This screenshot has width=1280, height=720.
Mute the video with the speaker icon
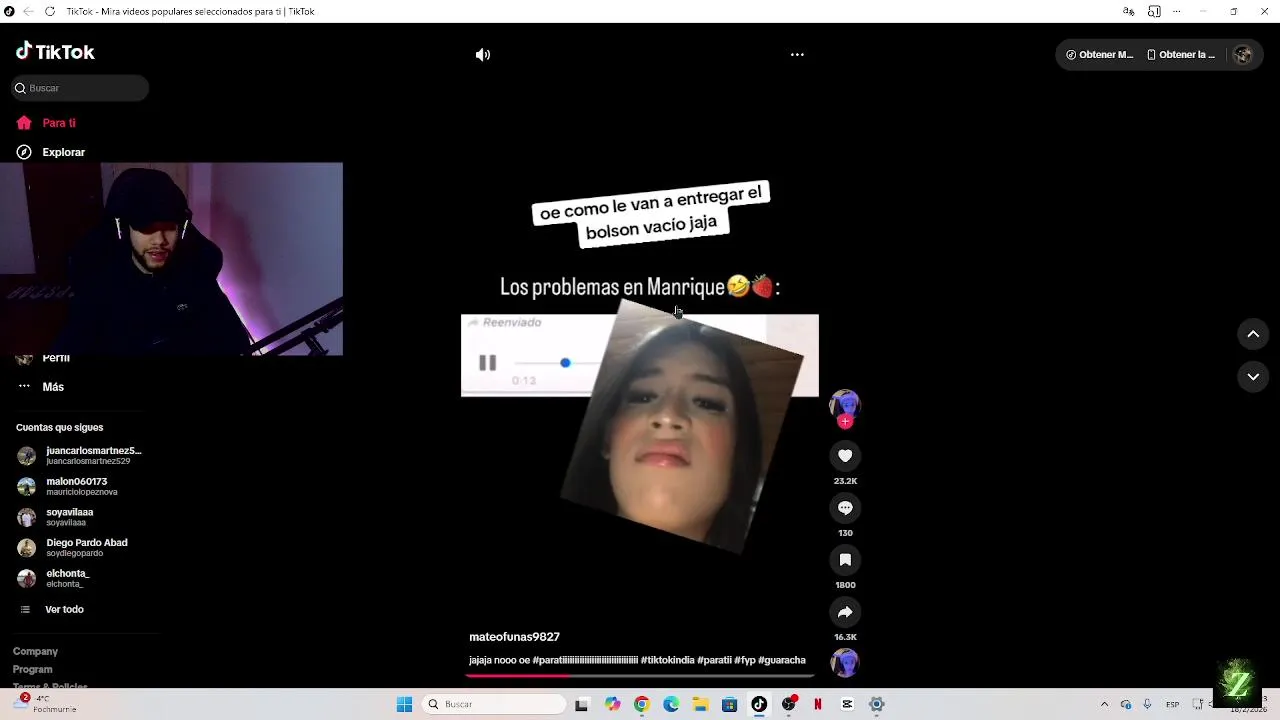[483, 55]
